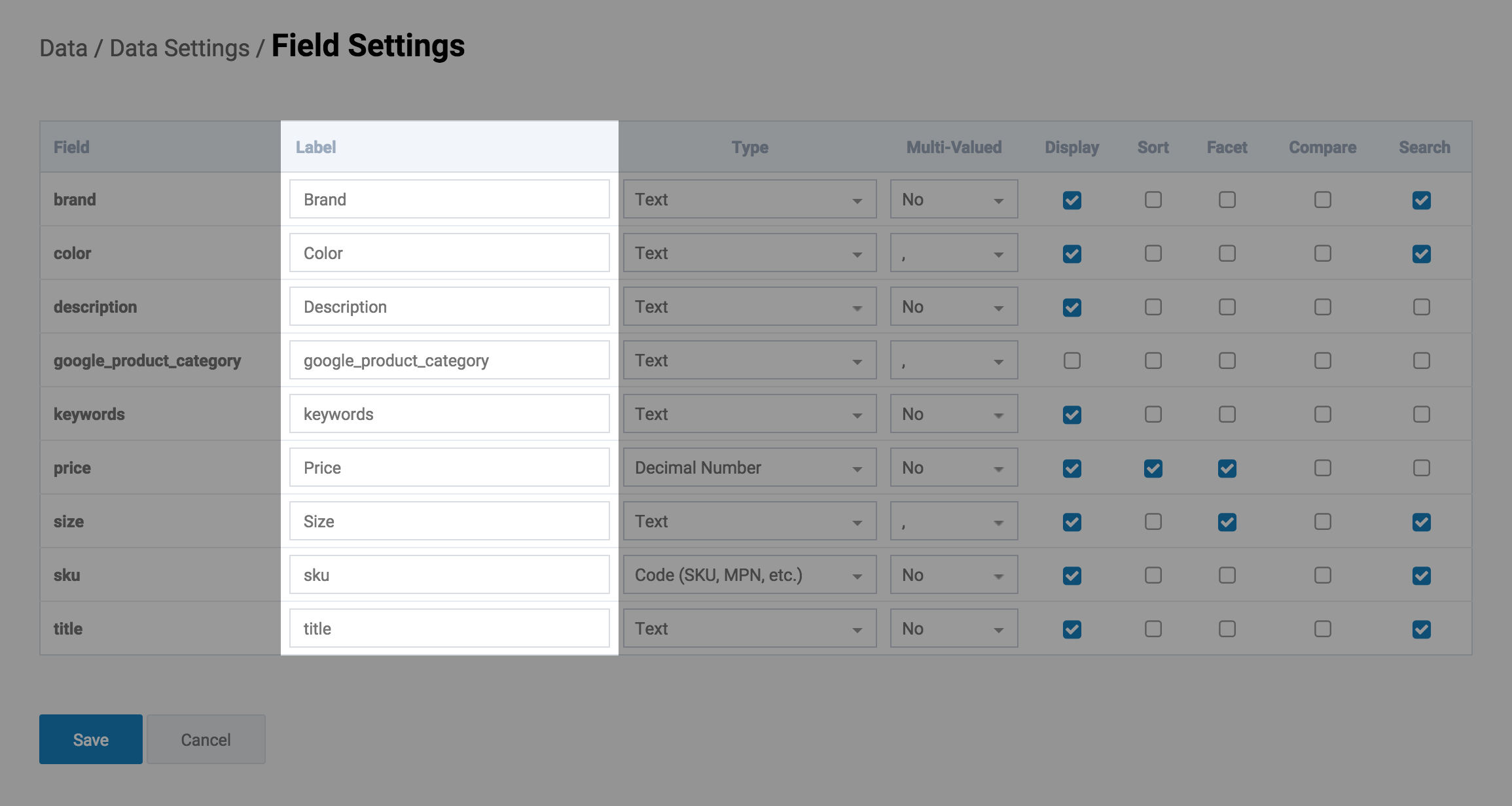Open Multi-Valued dropdown for color row
Image resolution: width=1512 pixels, height=806 pixels.
click(953, 253)
